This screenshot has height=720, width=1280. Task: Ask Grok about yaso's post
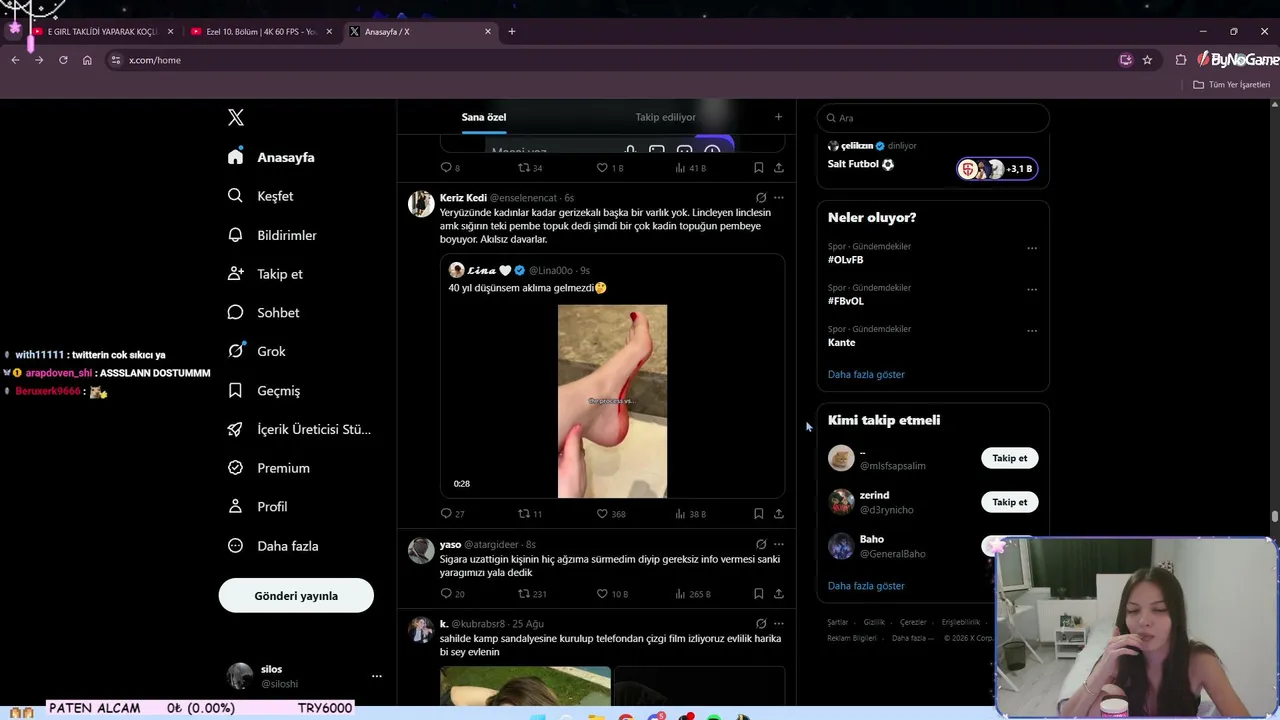point(761,545)
